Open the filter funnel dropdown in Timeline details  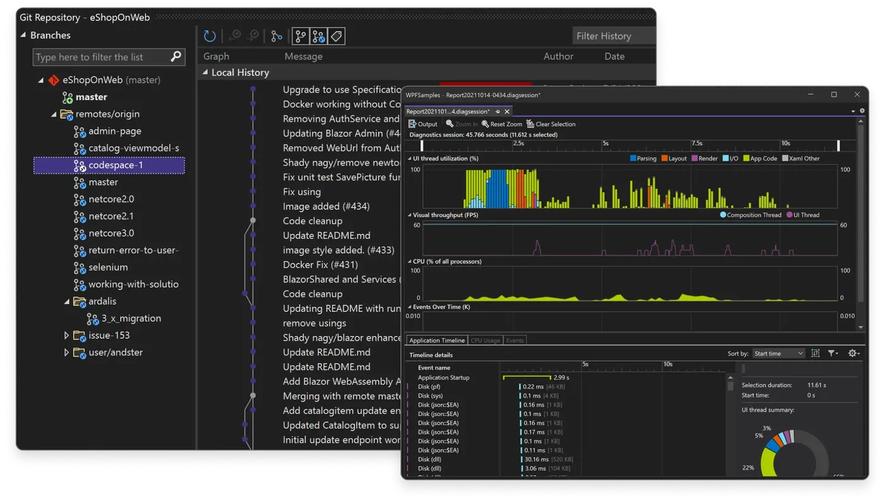click(833, 353)
